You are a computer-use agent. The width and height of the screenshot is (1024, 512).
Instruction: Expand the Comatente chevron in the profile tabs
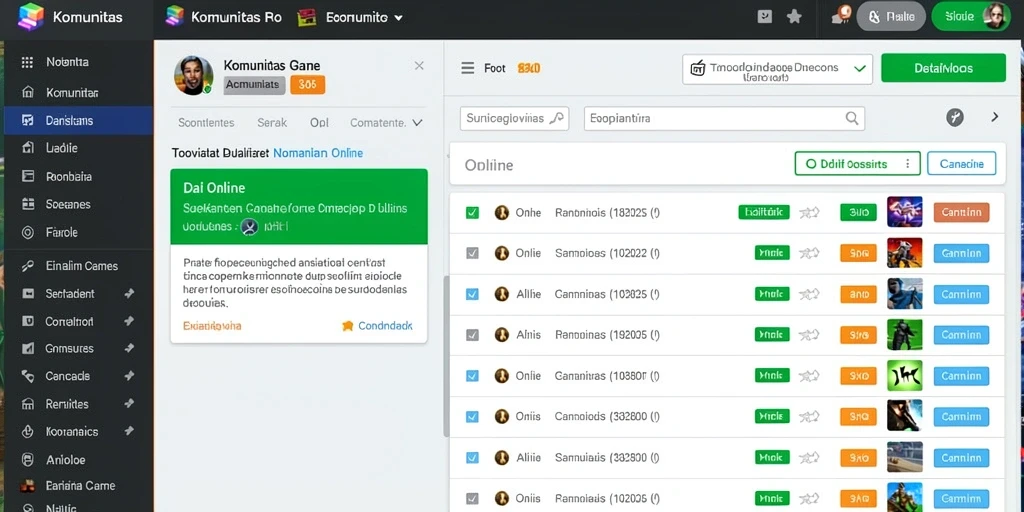(x=418, y=122)
